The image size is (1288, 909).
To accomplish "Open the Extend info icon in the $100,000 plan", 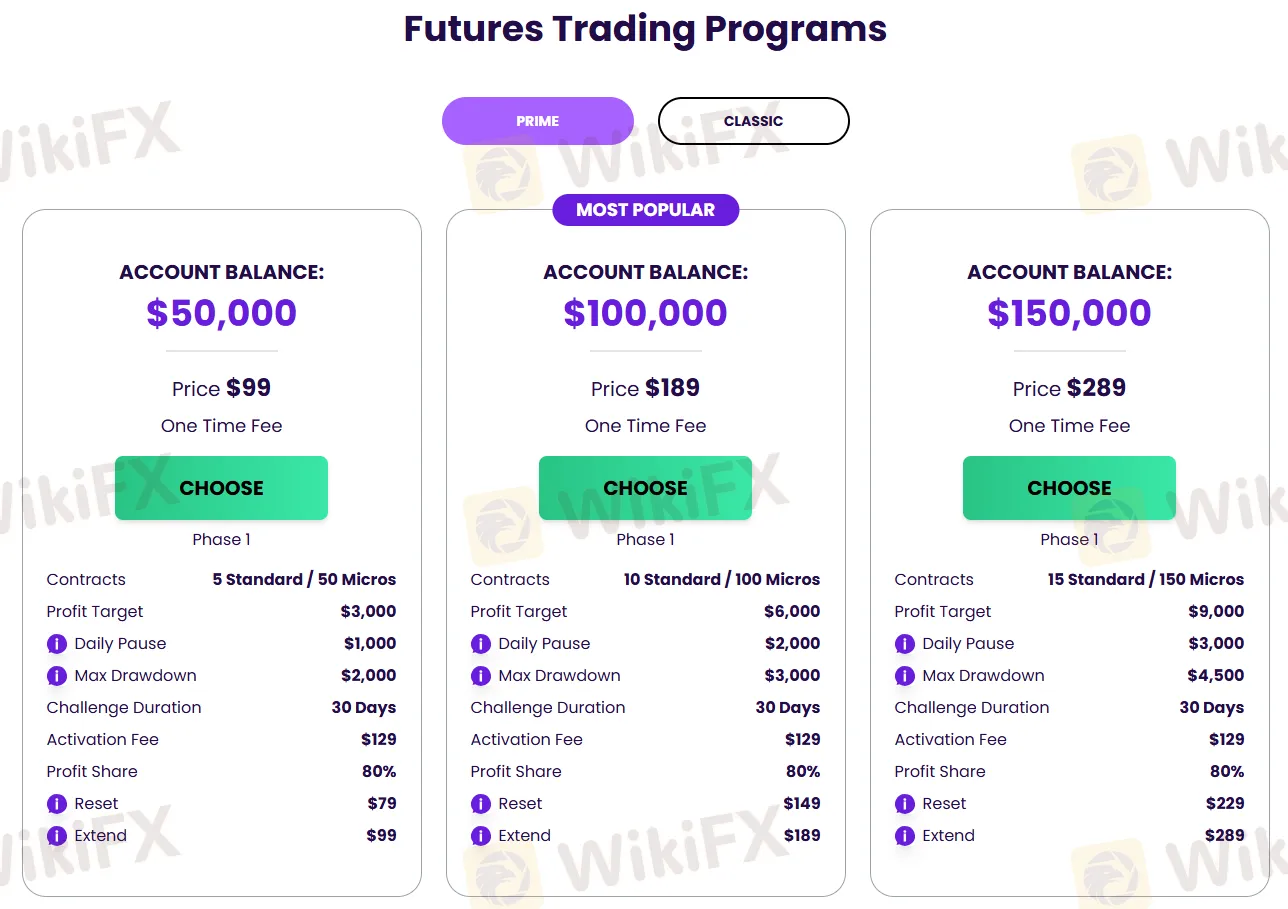I will (x=481, y=836).
